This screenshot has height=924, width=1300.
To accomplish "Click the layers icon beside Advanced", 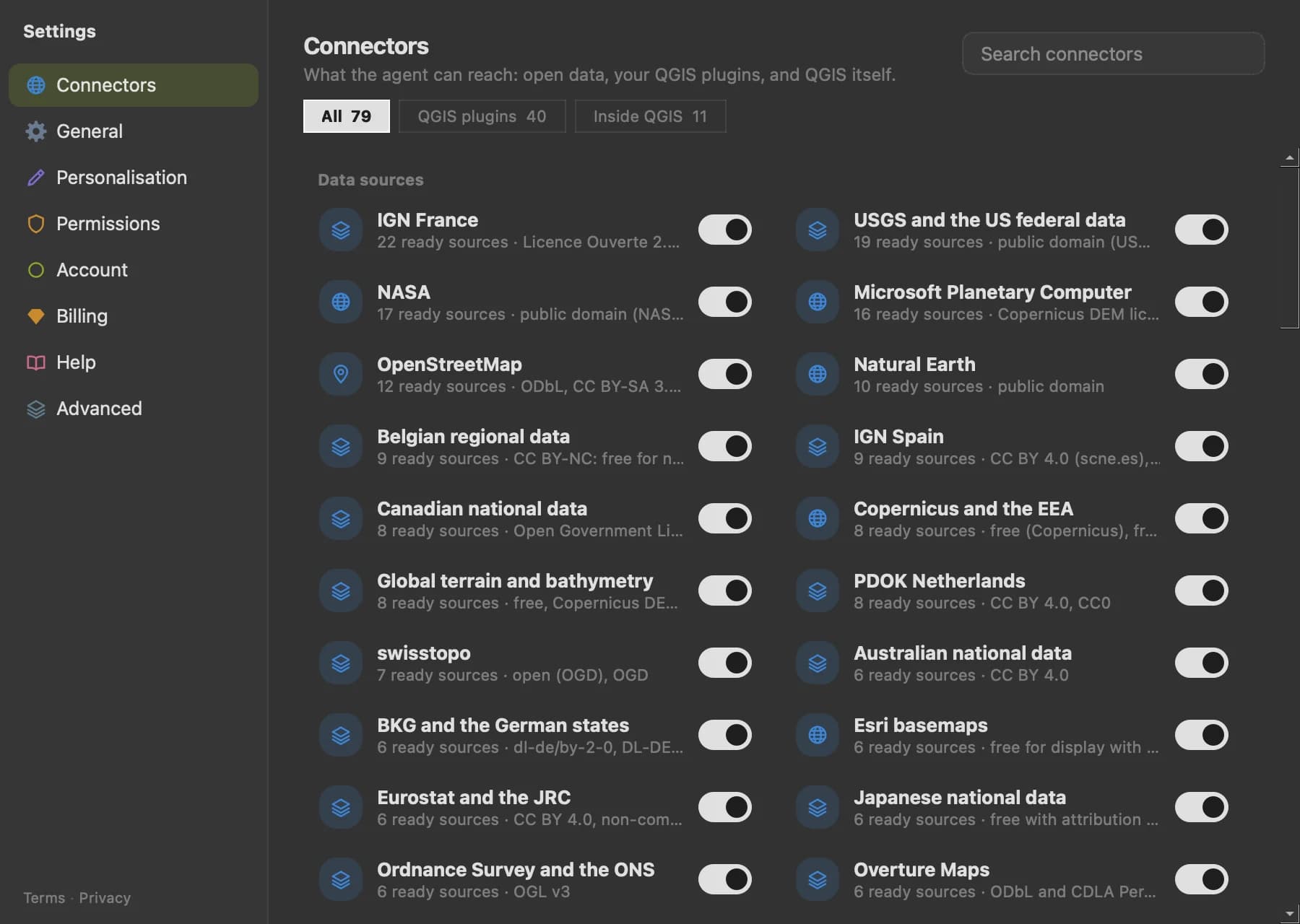I will click(x=36, y=409).
